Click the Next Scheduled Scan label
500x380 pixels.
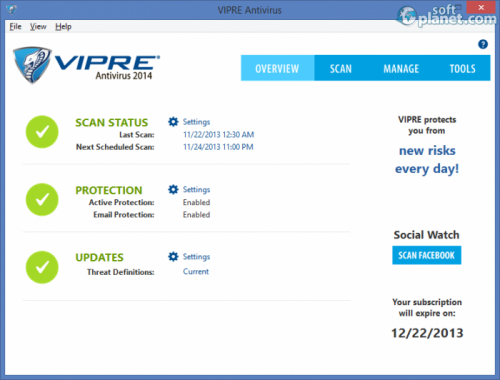(115, 147)
